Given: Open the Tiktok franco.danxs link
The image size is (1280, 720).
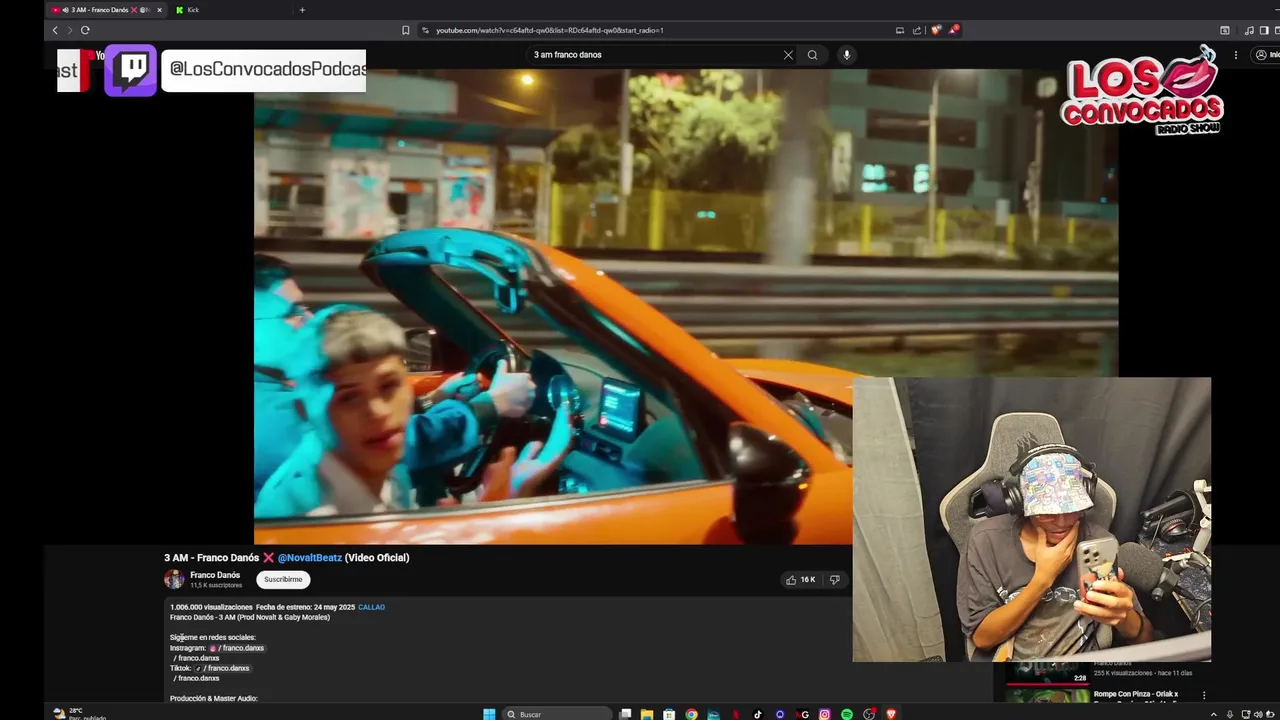Looking at the screenshot, I should click(223, 668).
